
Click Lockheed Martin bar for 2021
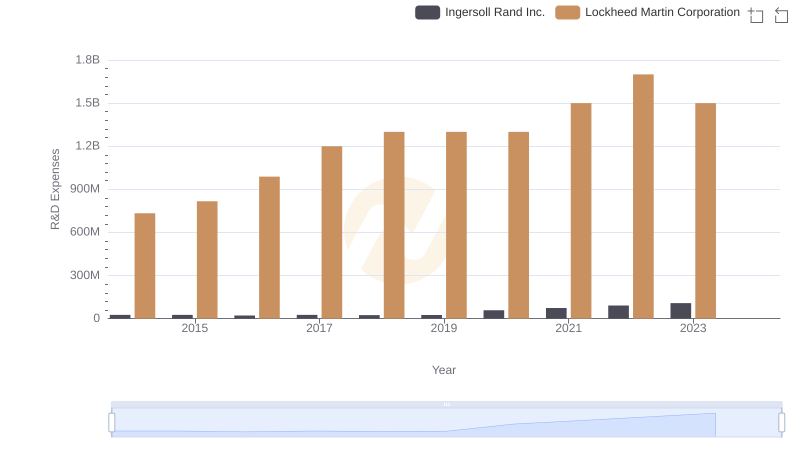pos(581,211)
